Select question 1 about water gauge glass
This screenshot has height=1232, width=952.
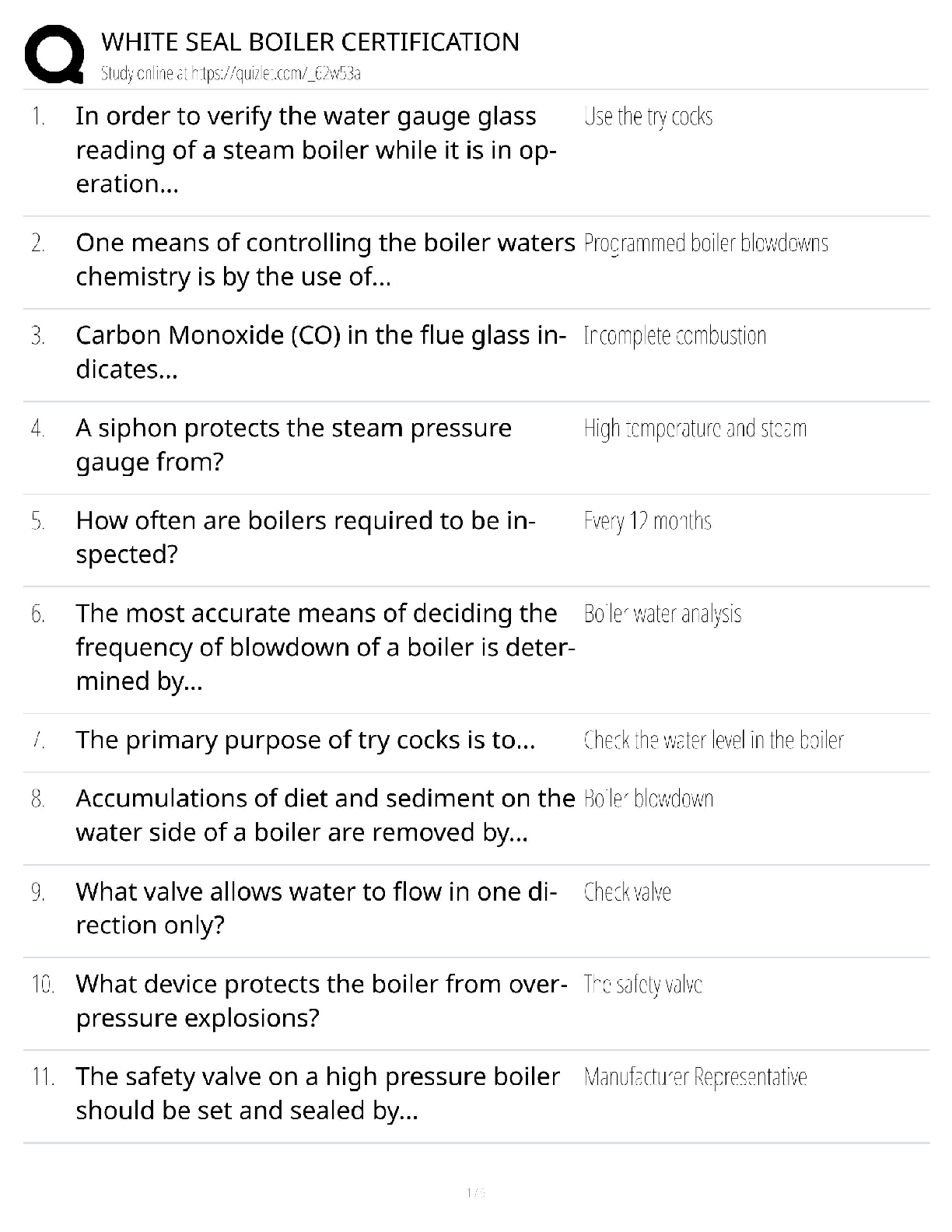click(x=315, y=150)
